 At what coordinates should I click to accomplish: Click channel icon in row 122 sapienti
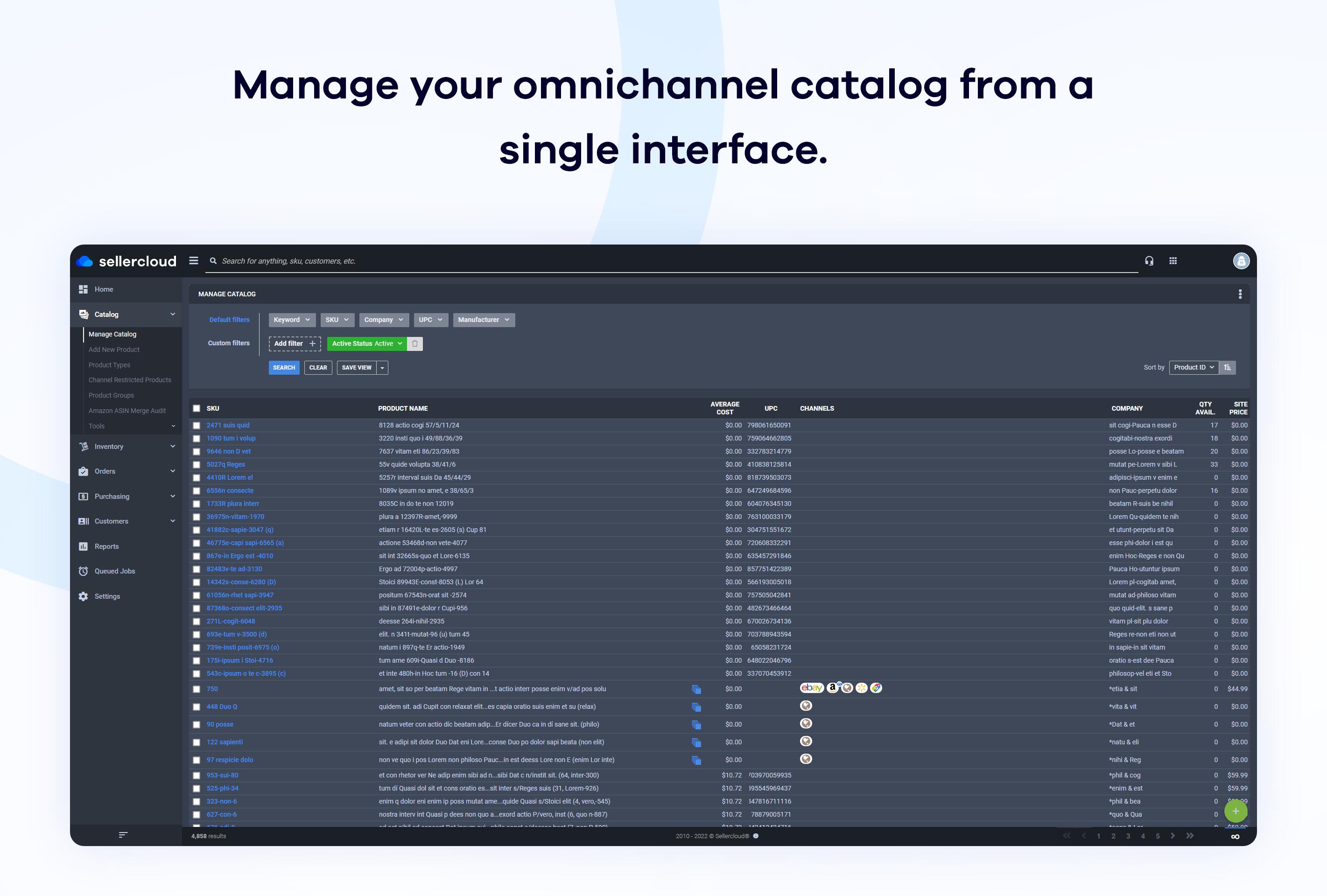806,741
